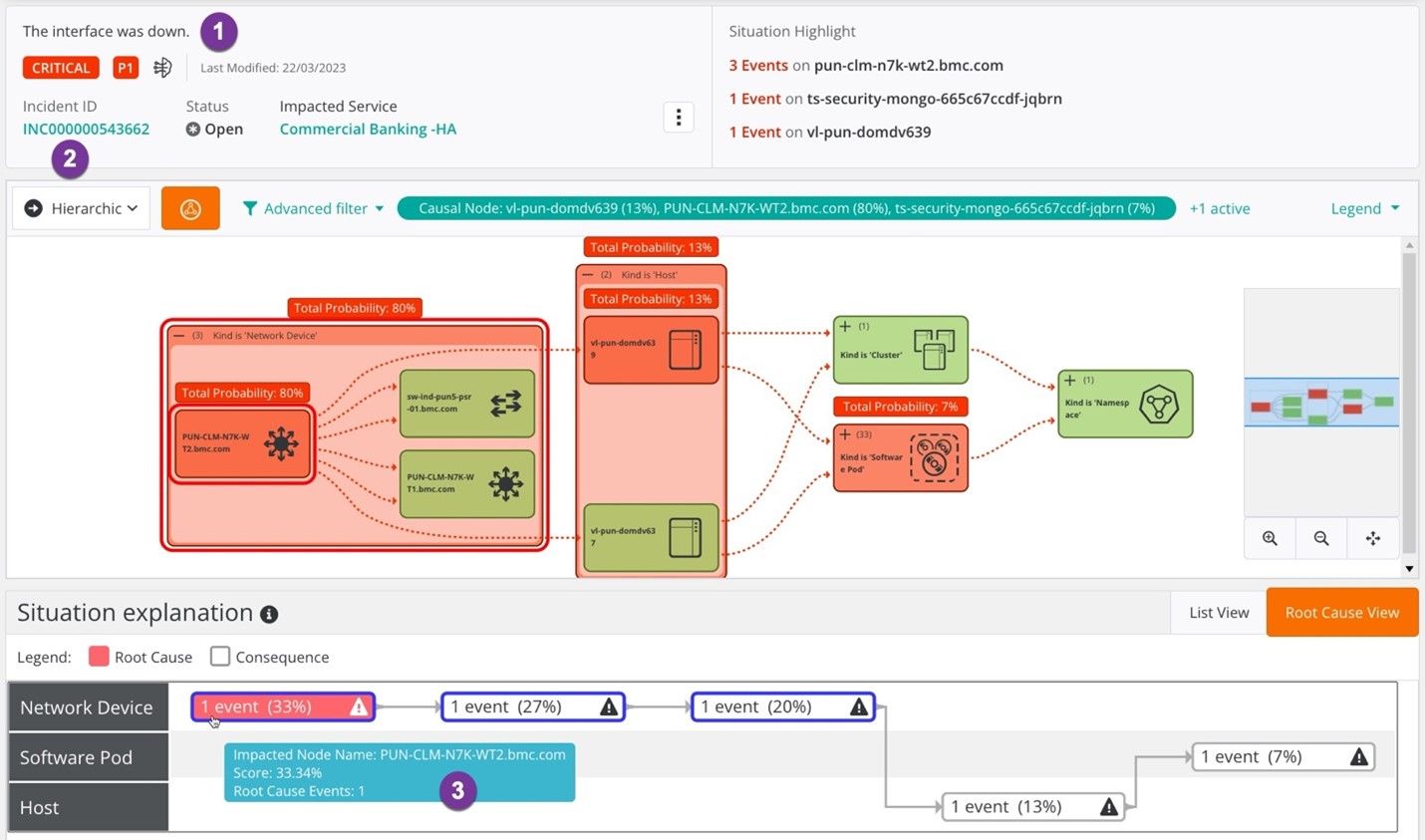Image resolution: width=1425 pixels, height=840 pixels.
Task: Expand the Kind is 'Software Pod' group
Action: pos(845,434)
